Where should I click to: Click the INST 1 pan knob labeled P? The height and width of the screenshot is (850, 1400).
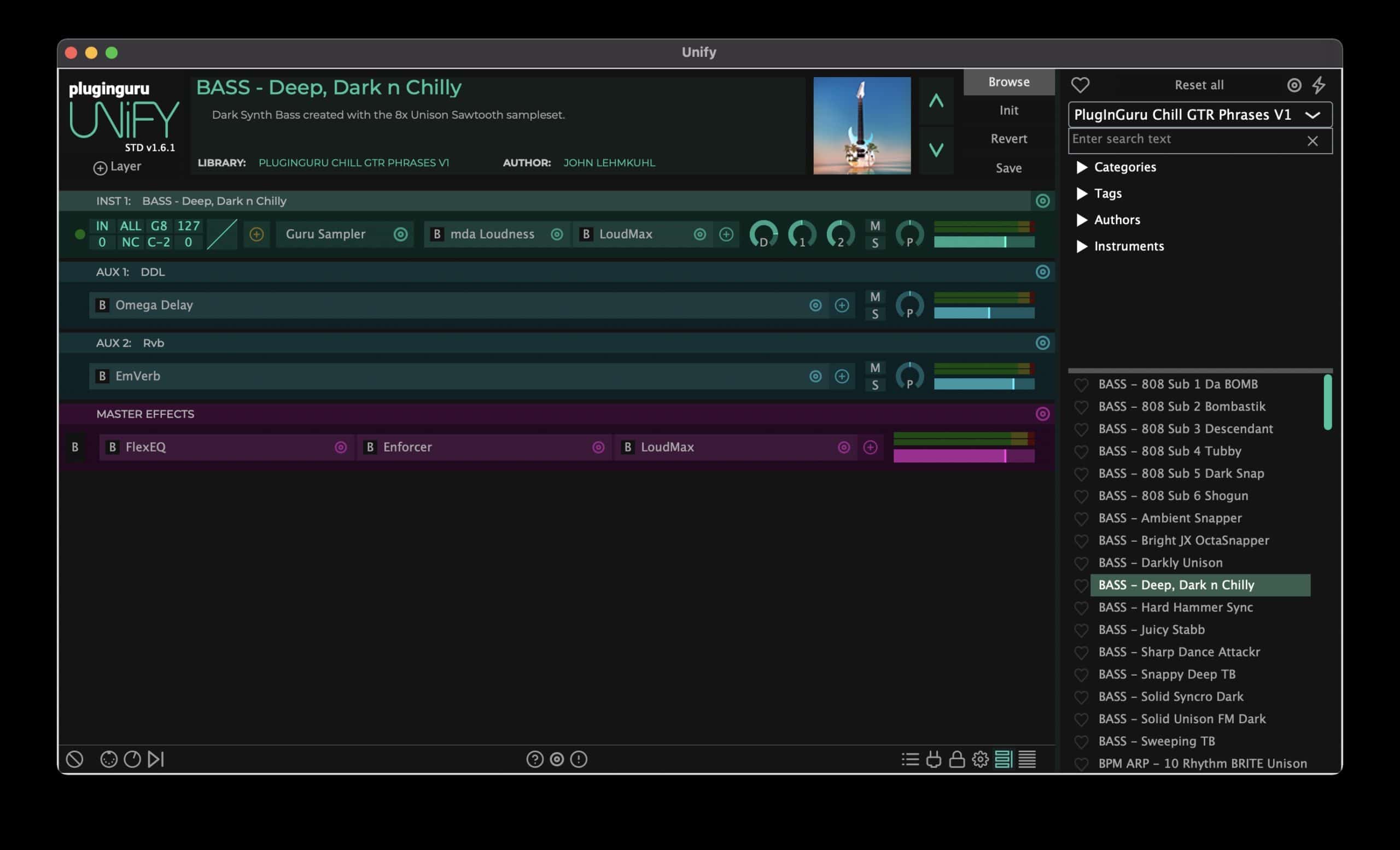pyautogui.click(x=909, y=235)
